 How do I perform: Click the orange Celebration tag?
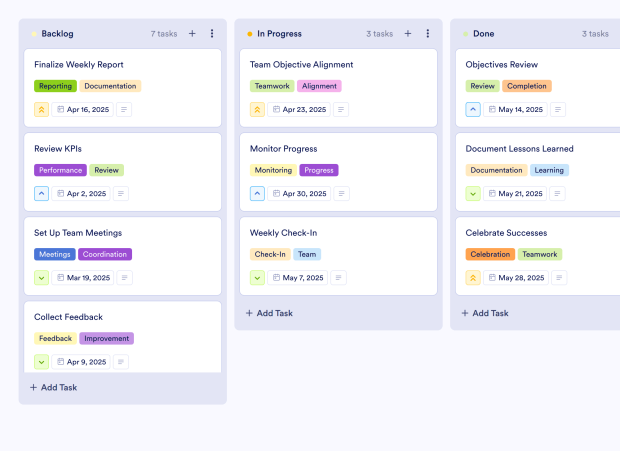click(490, 254)
